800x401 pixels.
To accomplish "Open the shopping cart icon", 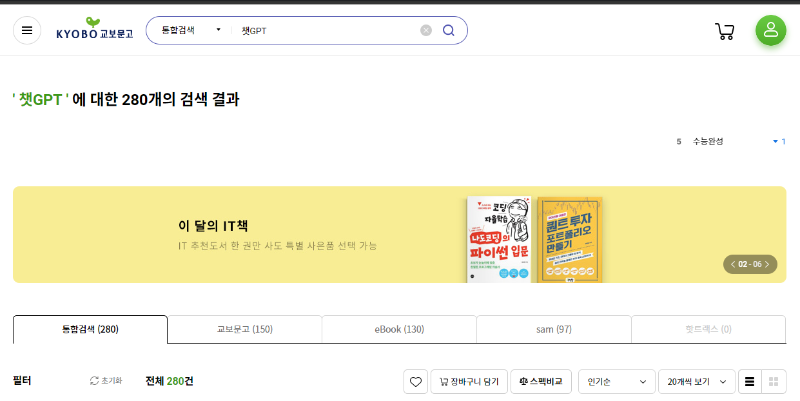I will [x=724, y=31].
